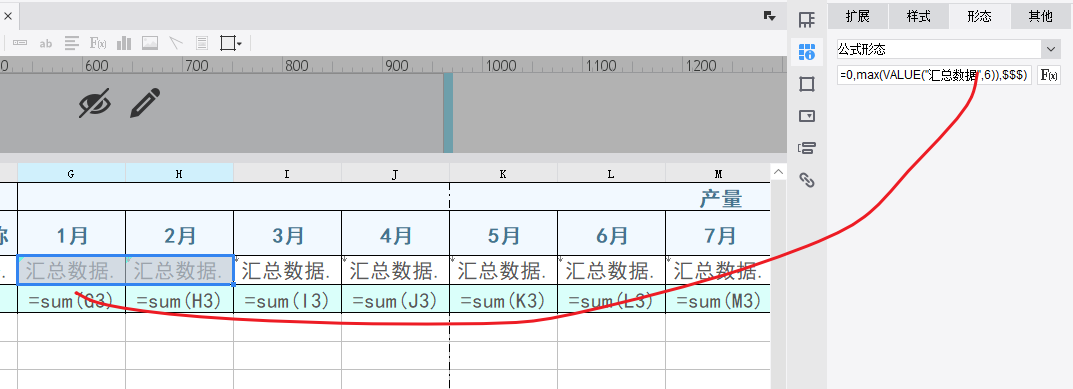Select column header I
The width and height of the screenshot is (1073, 389).
(287, 174)
